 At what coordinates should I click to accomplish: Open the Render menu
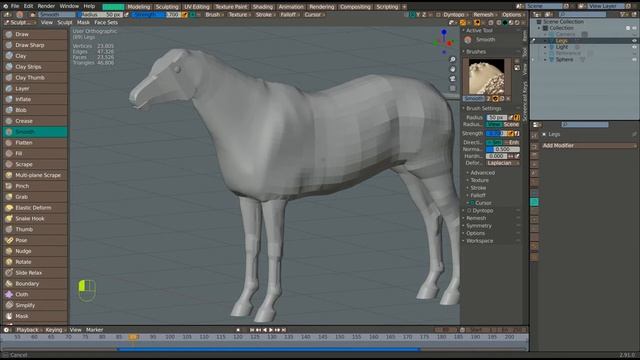click(x=46, y=6)
